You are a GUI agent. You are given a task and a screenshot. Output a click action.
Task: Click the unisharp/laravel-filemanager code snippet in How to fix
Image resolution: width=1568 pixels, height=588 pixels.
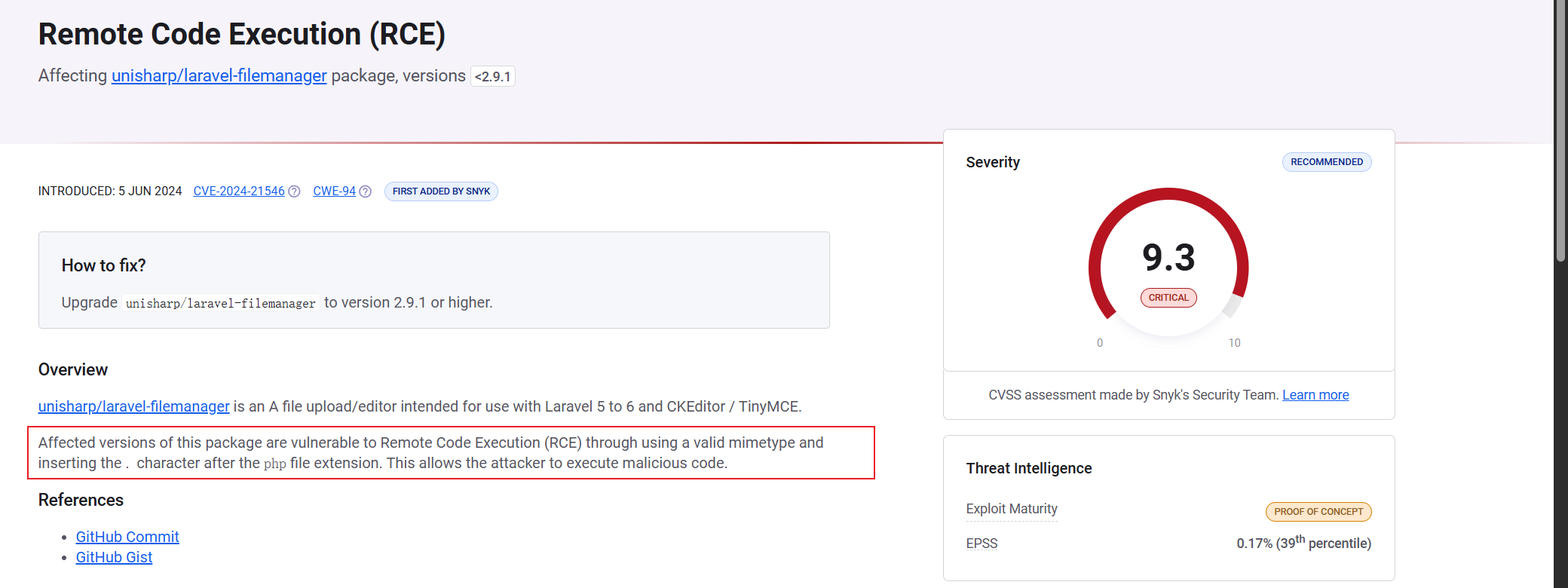click(221, 303)
